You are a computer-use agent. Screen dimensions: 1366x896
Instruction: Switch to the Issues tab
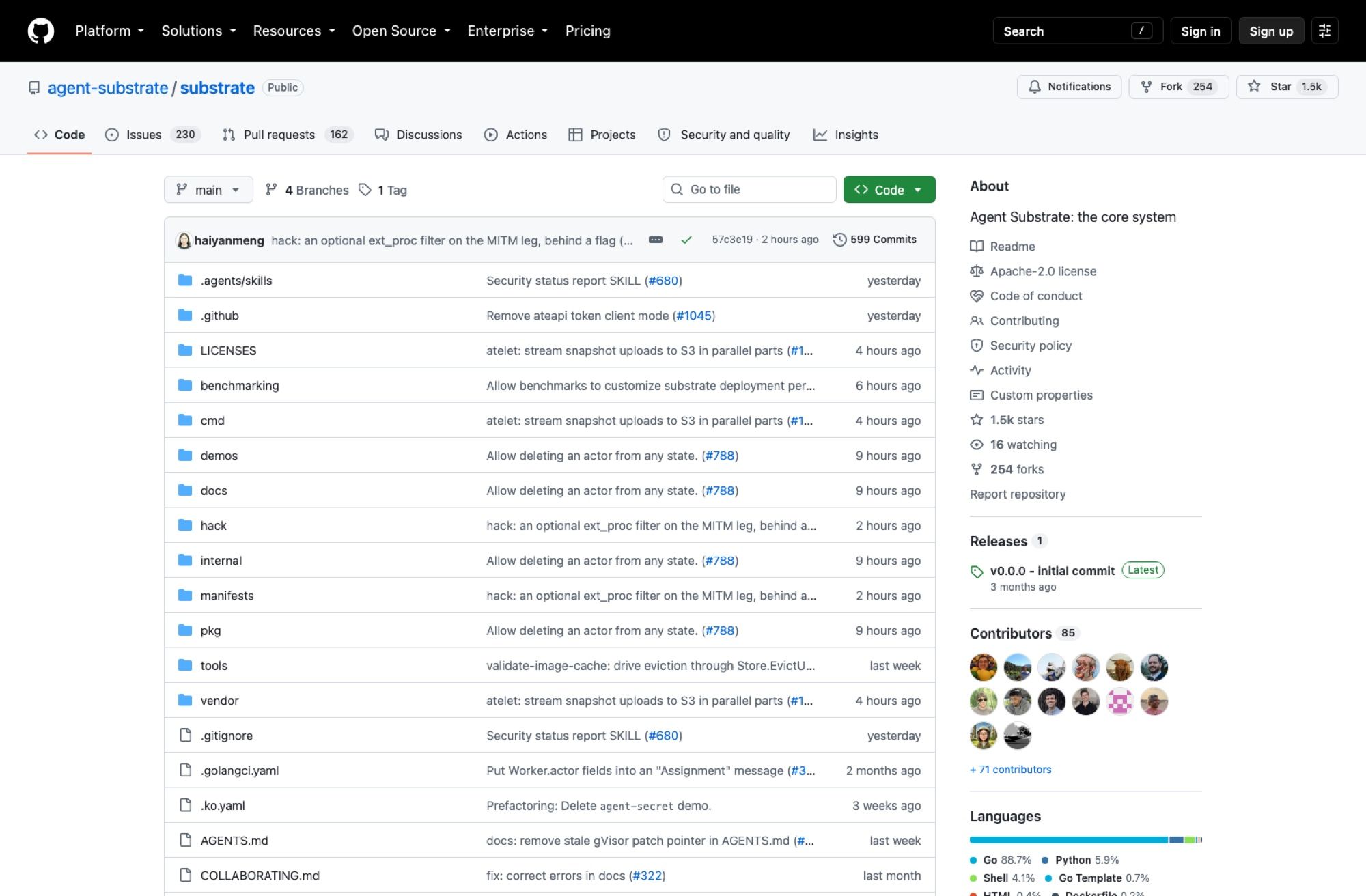pyautogui.click(x=153, y=135)
